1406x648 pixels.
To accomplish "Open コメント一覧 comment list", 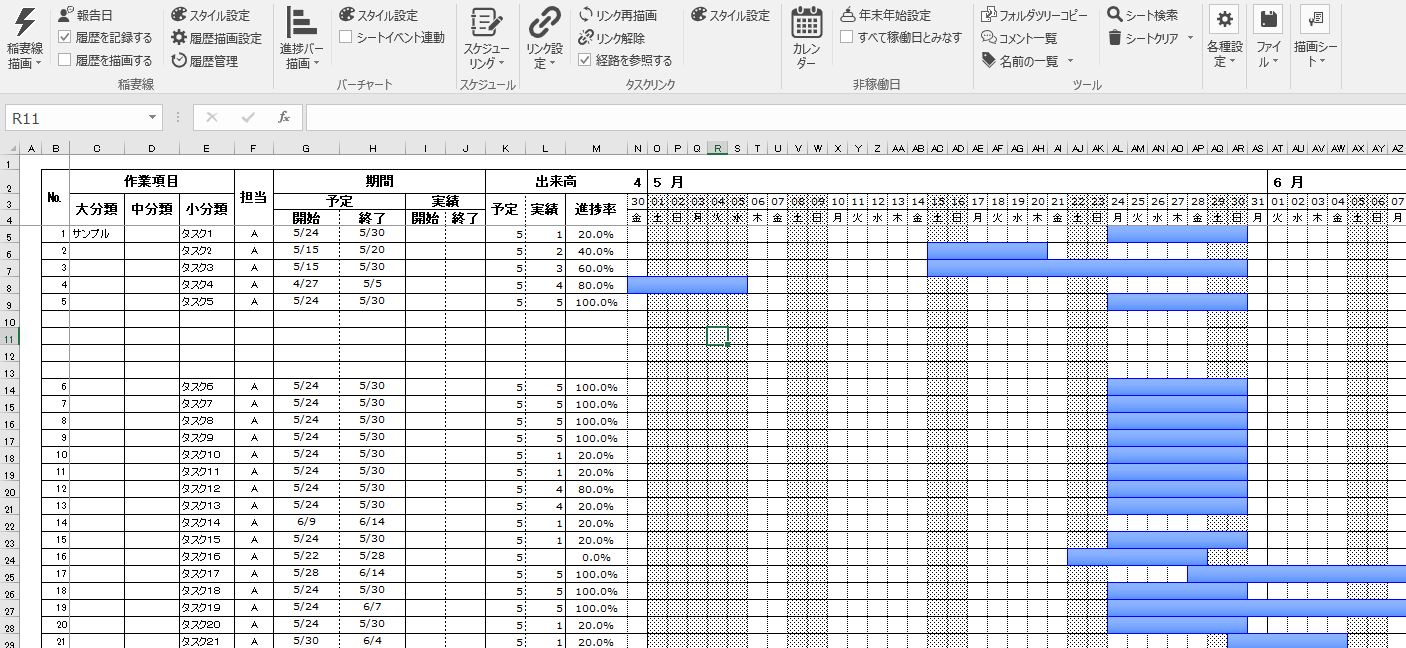I will click(x=1019, y=38).
